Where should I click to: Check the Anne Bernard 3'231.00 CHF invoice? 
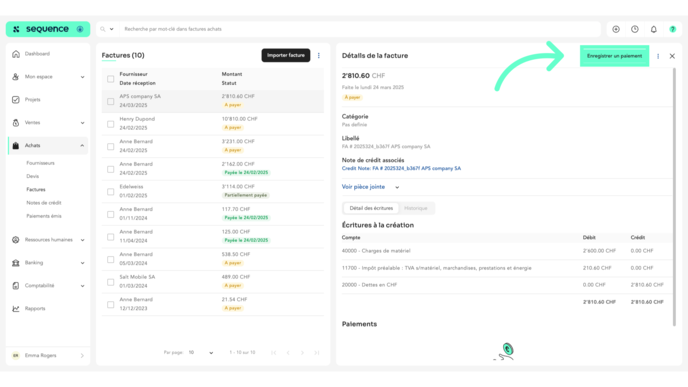click(111, 147)
